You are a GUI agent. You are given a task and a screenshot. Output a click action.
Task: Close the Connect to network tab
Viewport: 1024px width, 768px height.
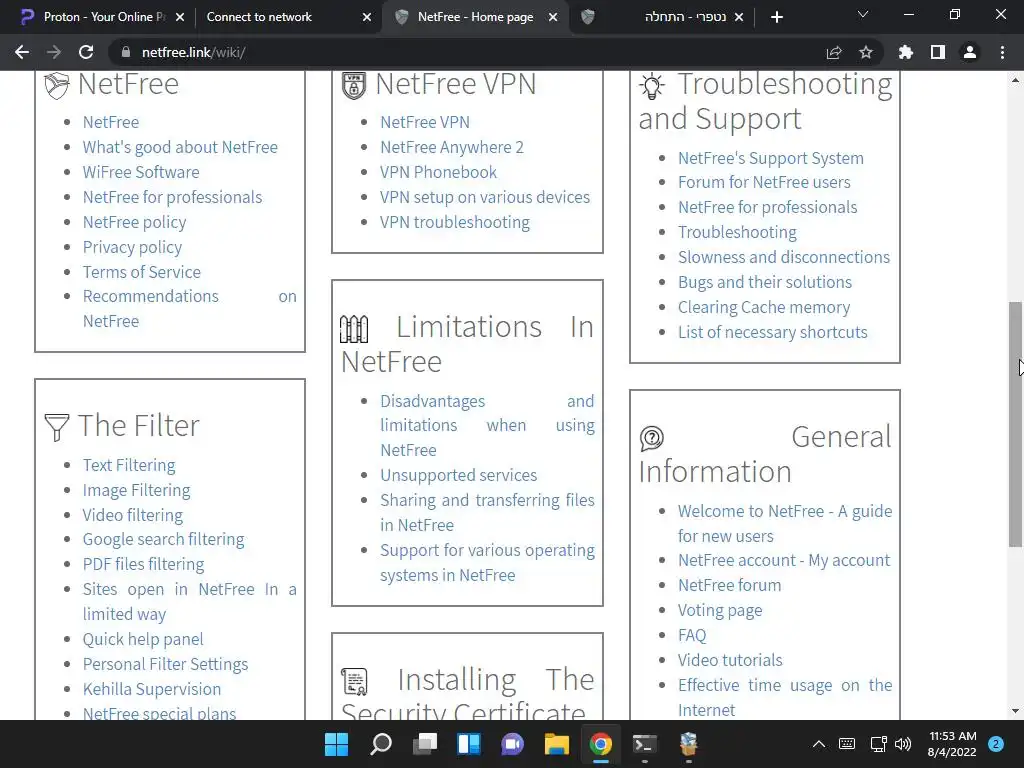pos(367,17)
